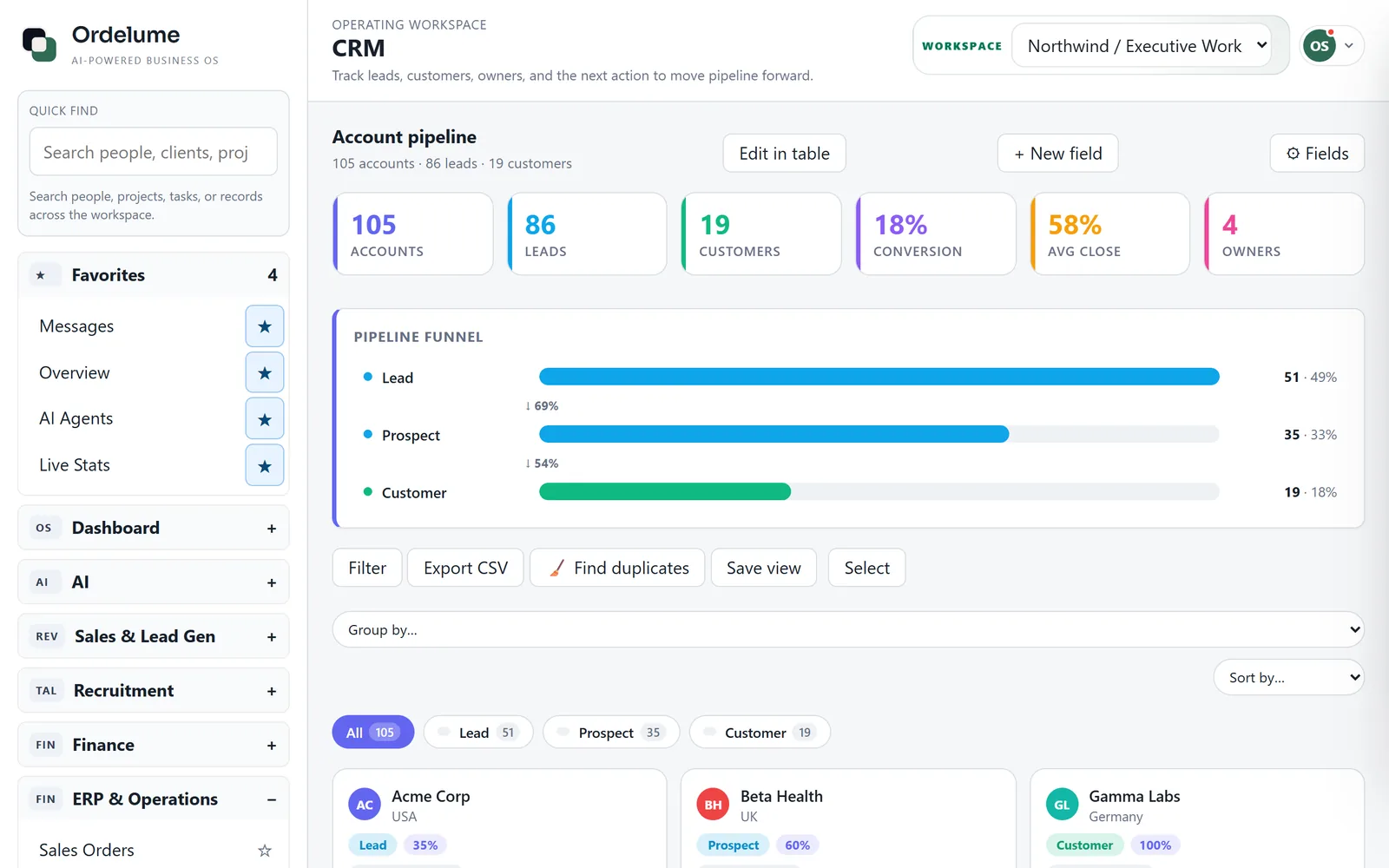This screenshot has width=1389, height=868.
Task: Click the Select button
Action: (x=866, y=568)
